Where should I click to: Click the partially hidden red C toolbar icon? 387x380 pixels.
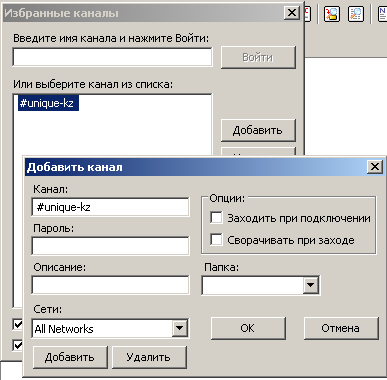tap(308, 14)
